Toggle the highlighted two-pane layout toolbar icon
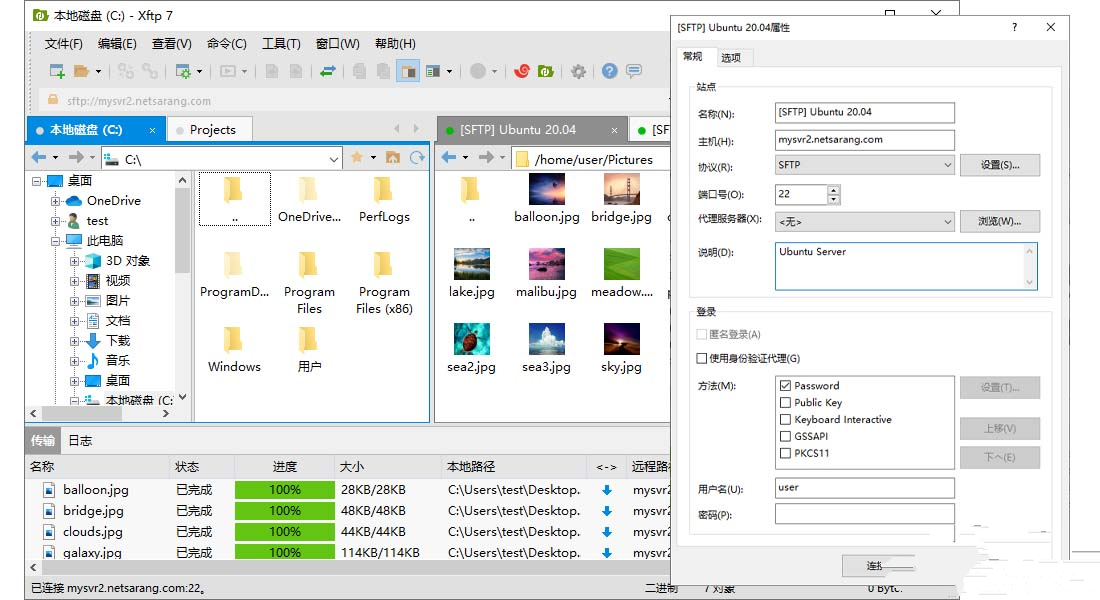The height and width of the screenshot is (600, 1100). click(x=408, y=71)
